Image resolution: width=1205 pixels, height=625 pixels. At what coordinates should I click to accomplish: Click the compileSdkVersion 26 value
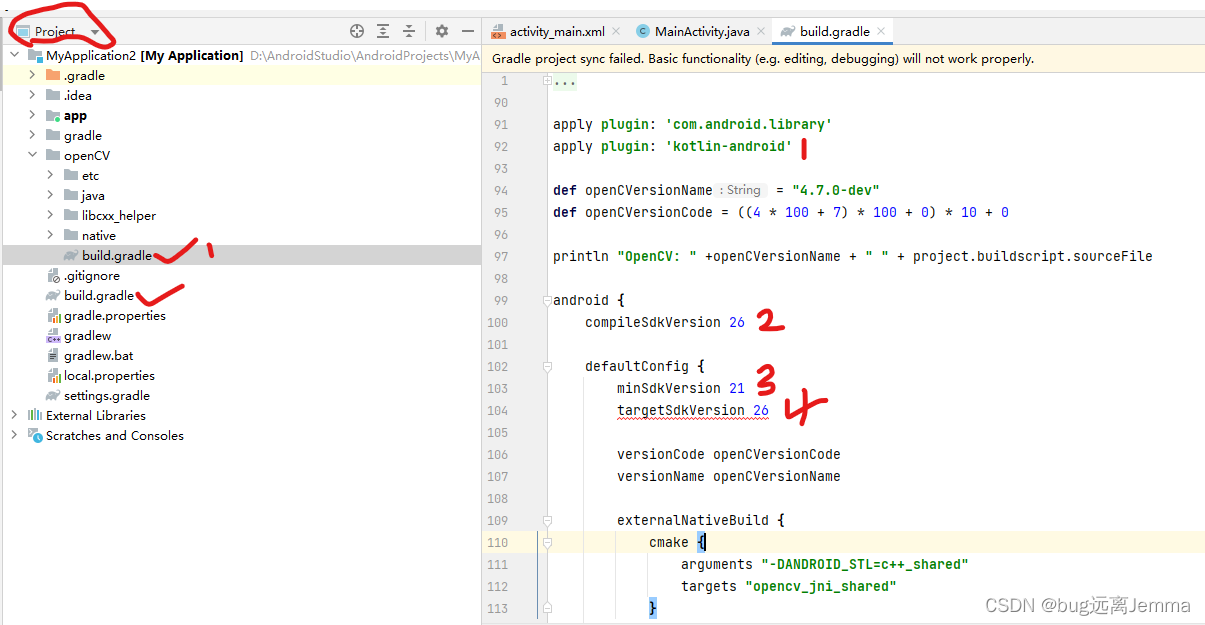pos(737,322)
